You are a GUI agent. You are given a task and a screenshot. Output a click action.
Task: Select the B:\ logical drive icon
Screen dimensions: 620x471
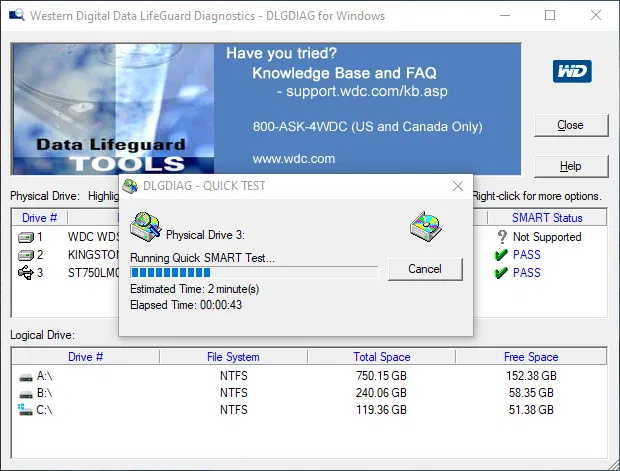26,394
